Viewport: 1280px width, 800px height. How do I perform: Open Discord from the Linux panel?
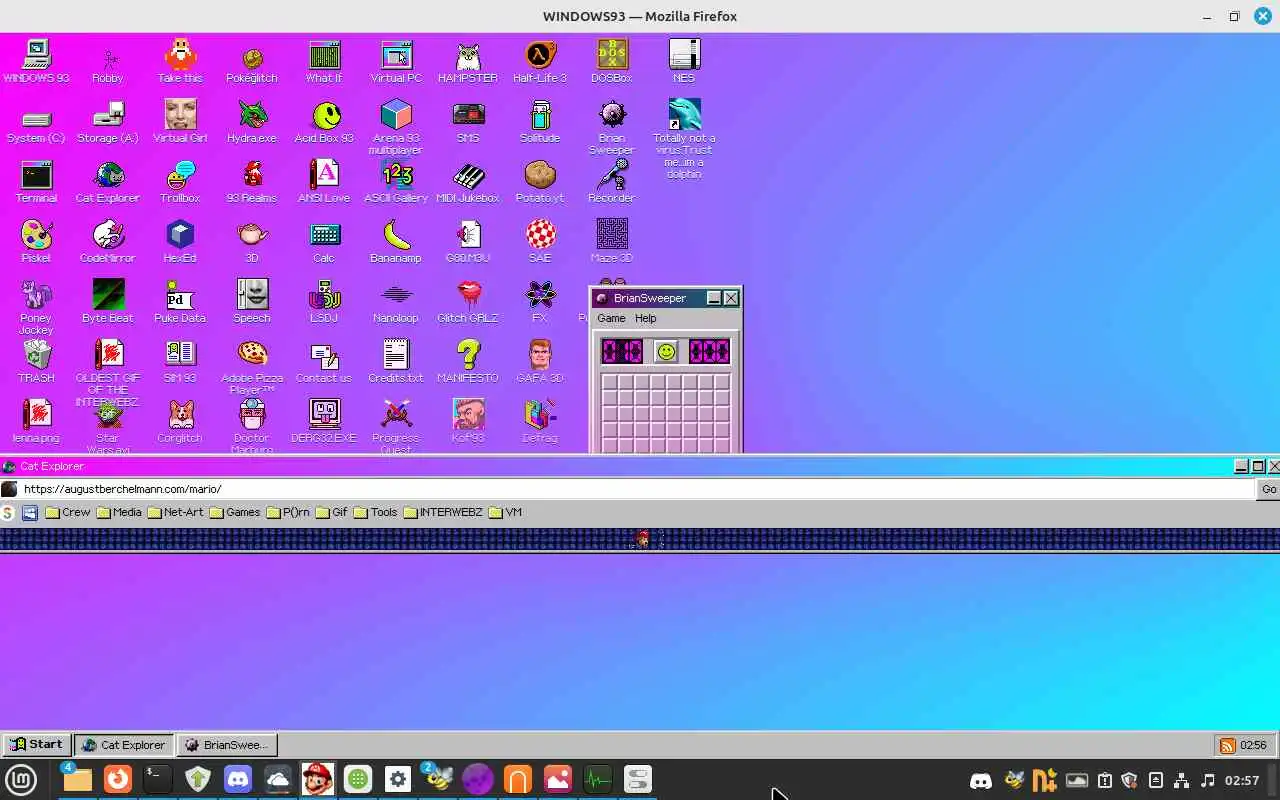point(238,779)
